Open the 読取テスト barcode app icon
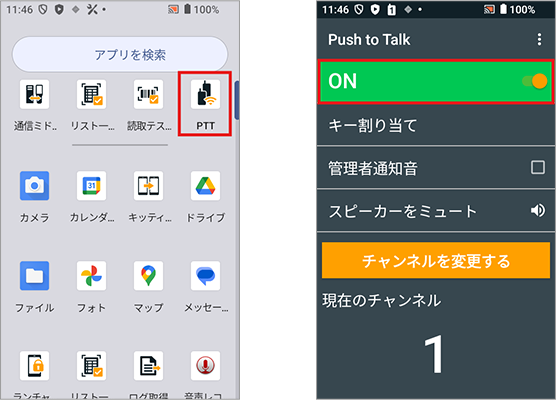556x400 pixels. pyautogui.click(x=149, y=94)
